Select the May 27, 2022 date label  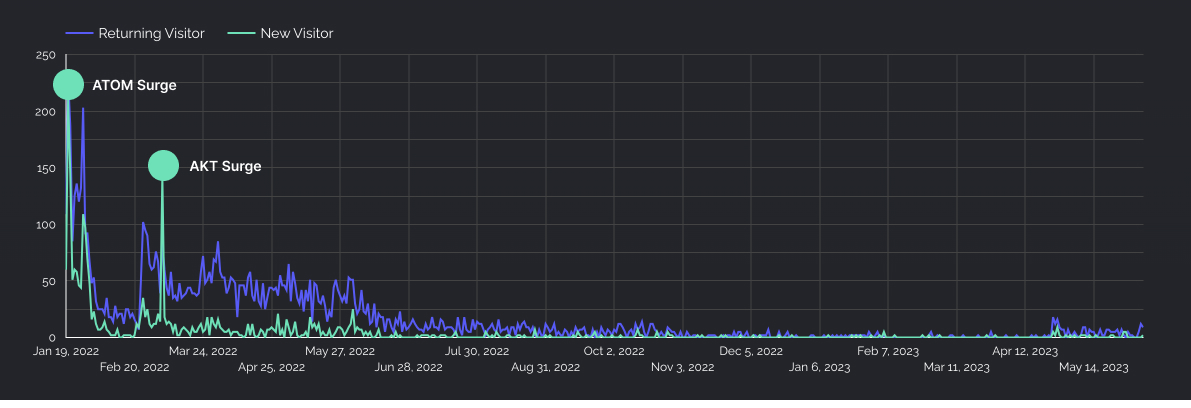click(x=340, y=351)
